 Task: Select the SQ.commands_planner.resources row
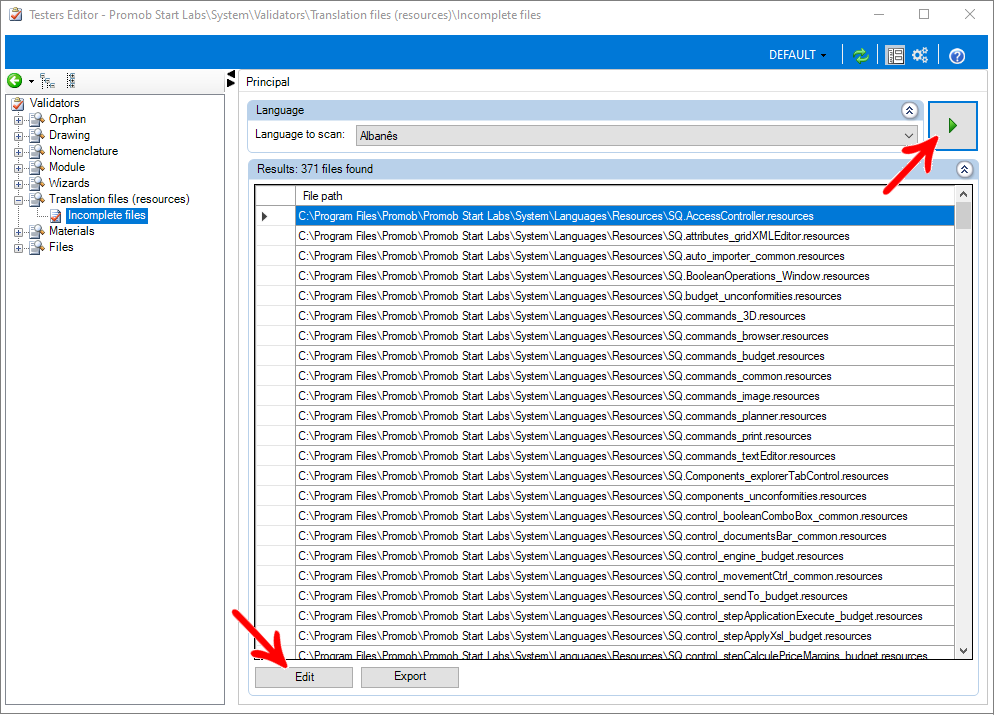coord(624,416)
